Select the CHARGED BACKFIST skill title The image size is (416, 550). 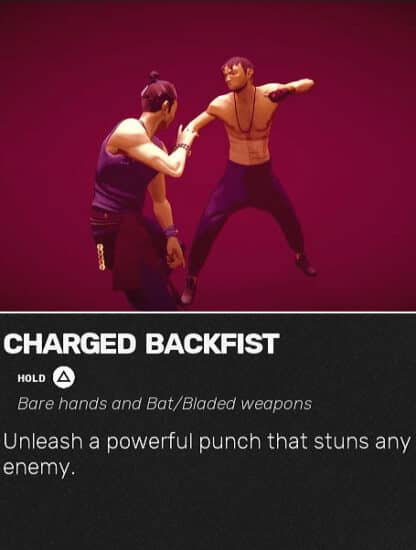click(142, 343)
